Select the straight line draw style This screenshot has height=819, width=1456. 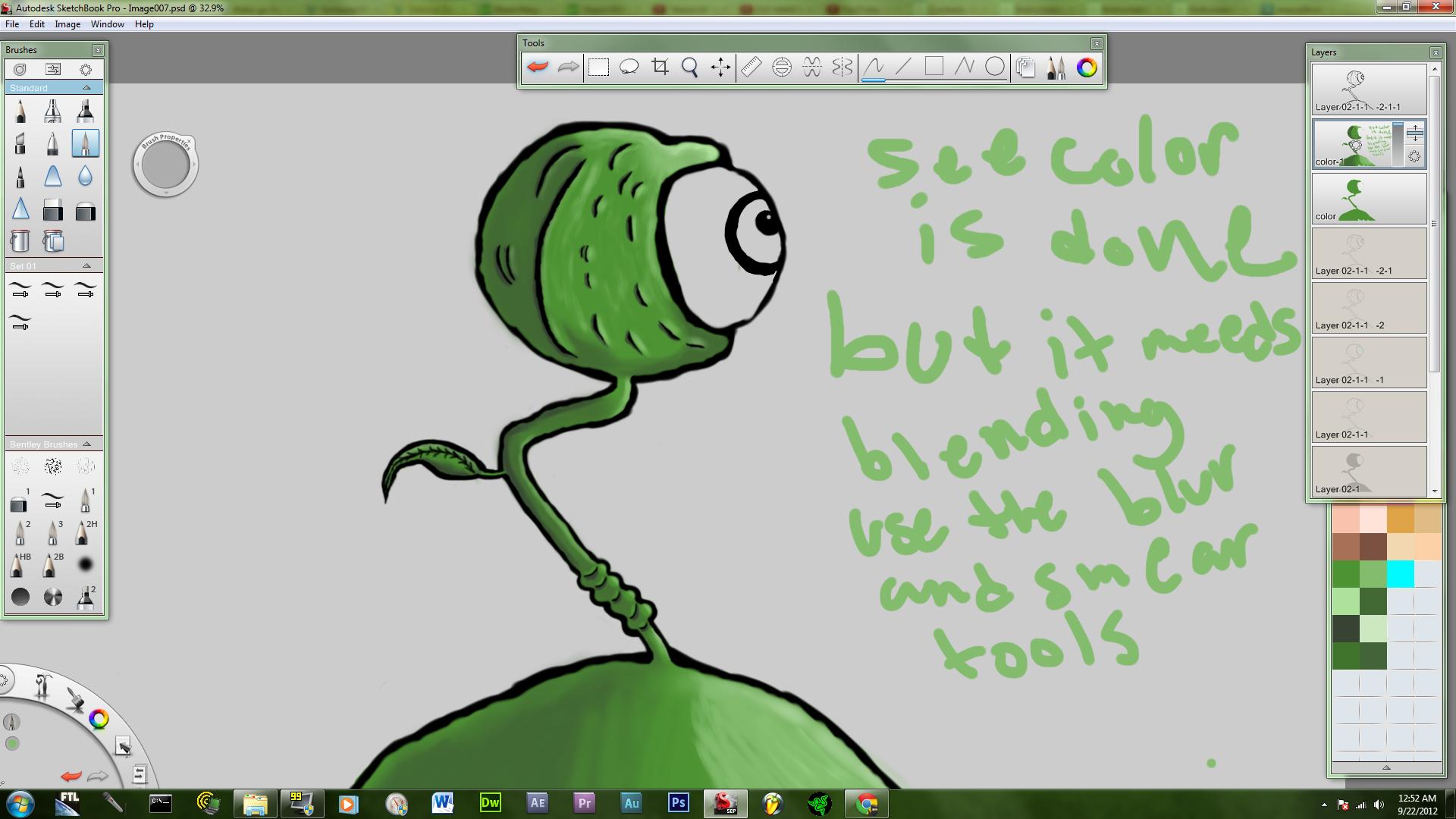coord(904,67)
